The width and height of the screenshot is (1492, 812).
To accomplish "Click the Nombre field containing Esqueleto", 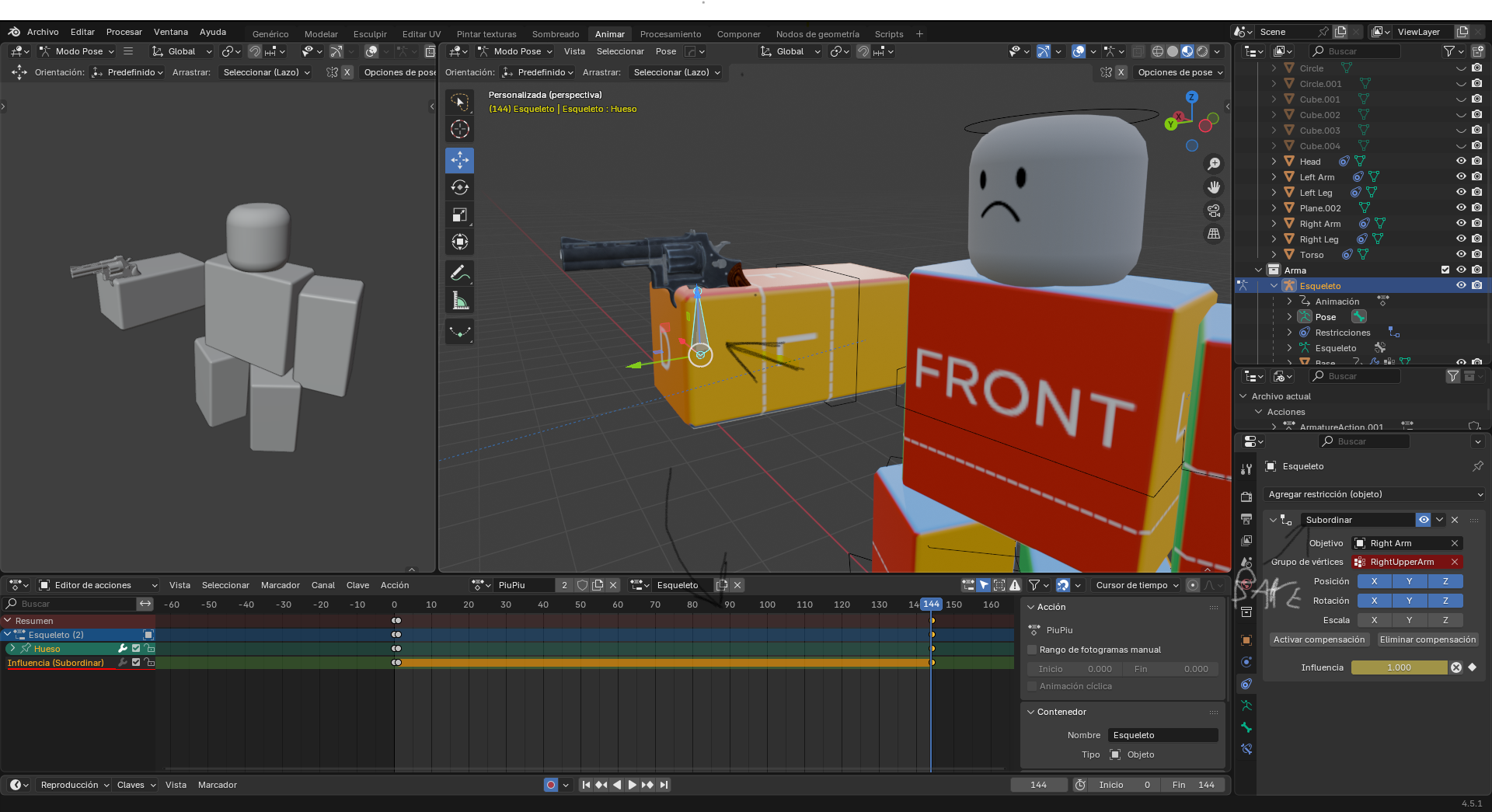I will point(1163,735).
